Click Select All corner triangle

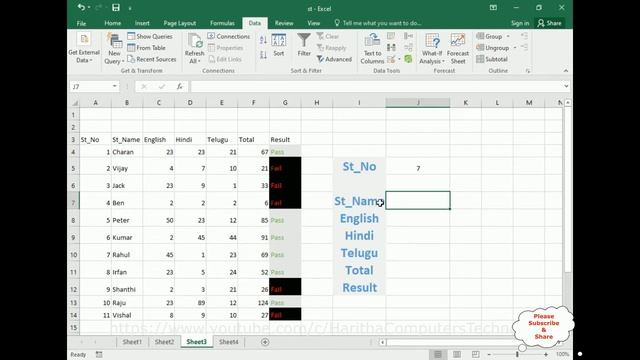point(74,103)
